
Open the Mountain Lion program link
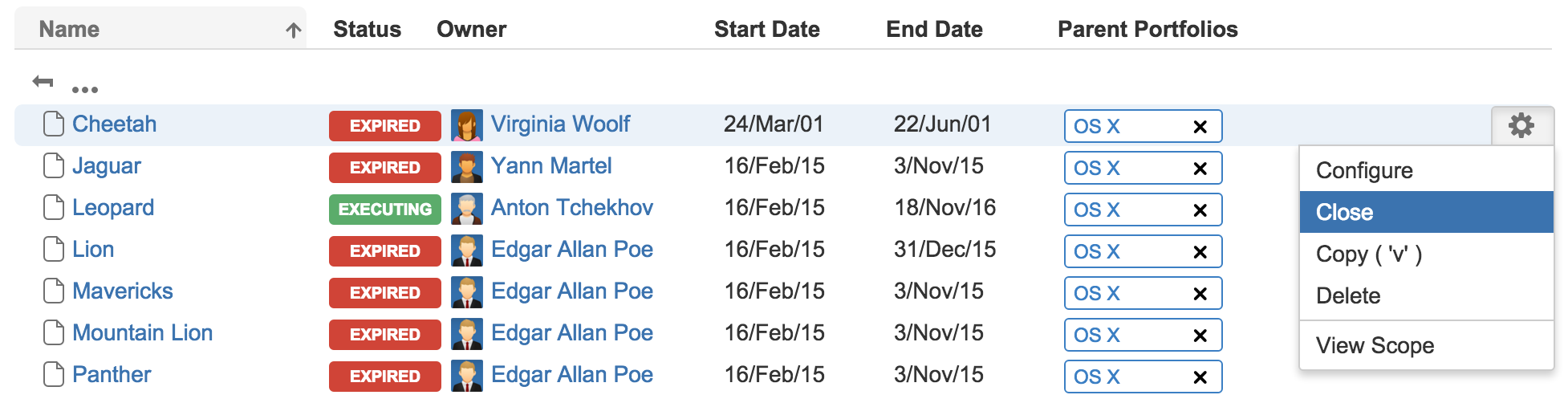142,332
